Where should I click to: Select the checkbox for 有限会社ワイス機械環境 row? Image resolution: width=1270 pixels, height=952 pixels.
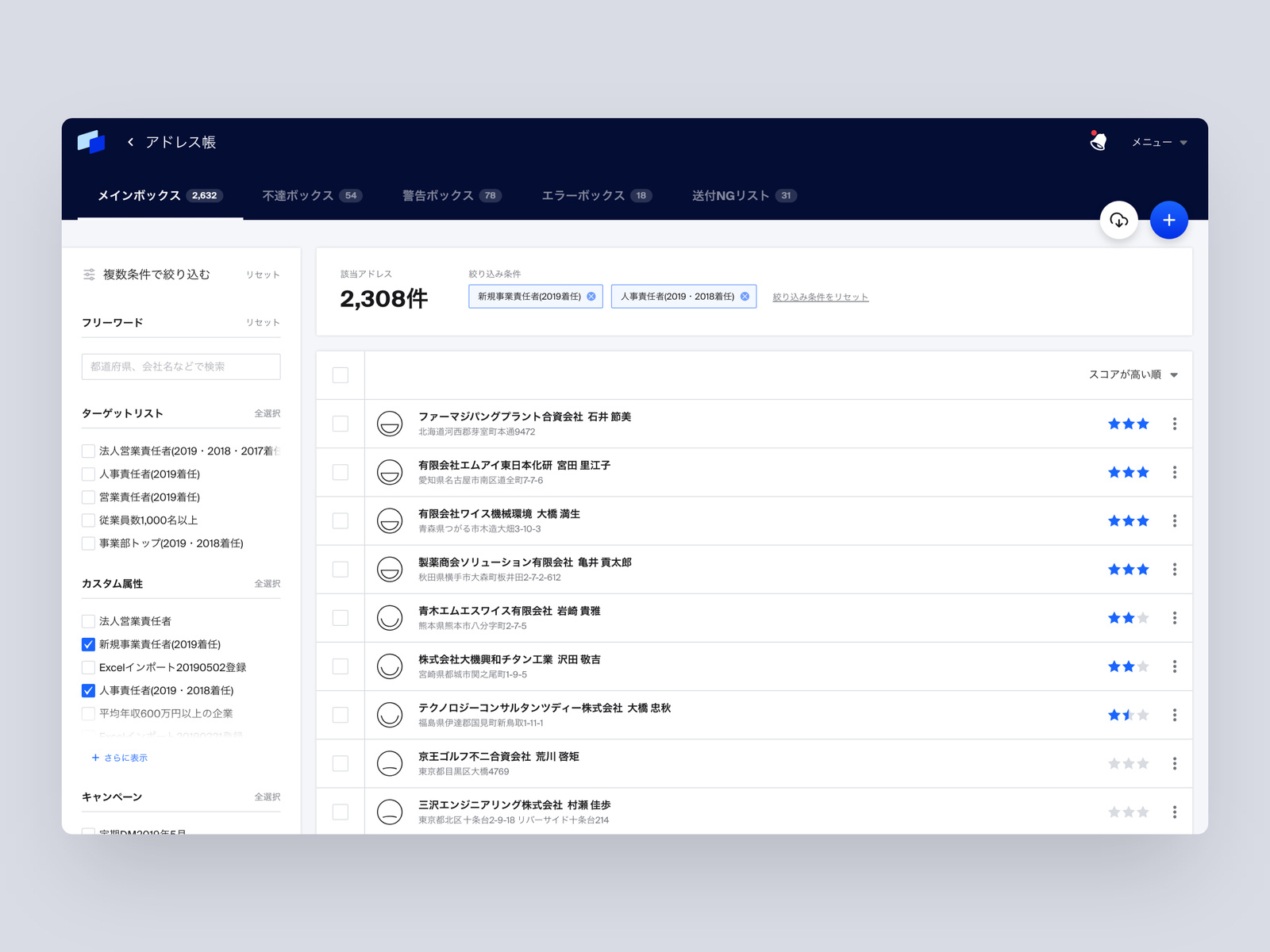340,520
